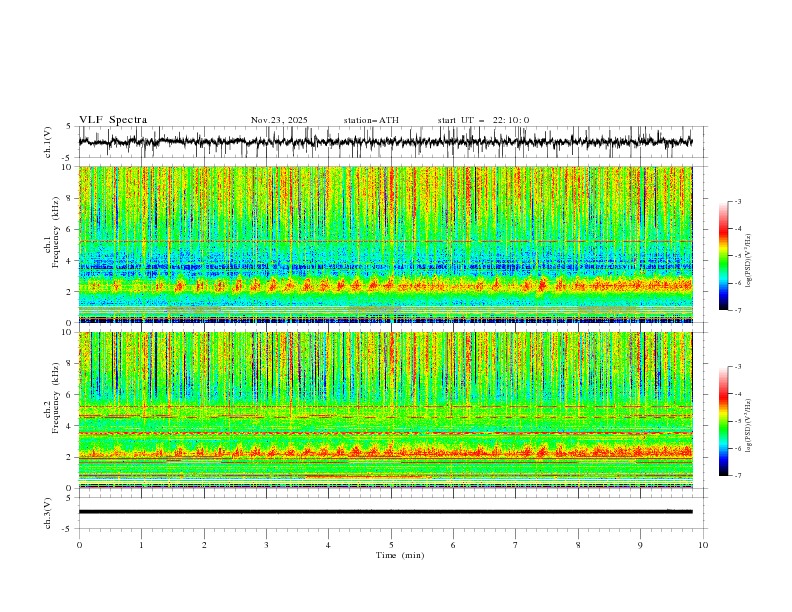Click the '-3' tick on upper colorbar
Viewport: 792px width, 612px height.
tap(737, 201)
